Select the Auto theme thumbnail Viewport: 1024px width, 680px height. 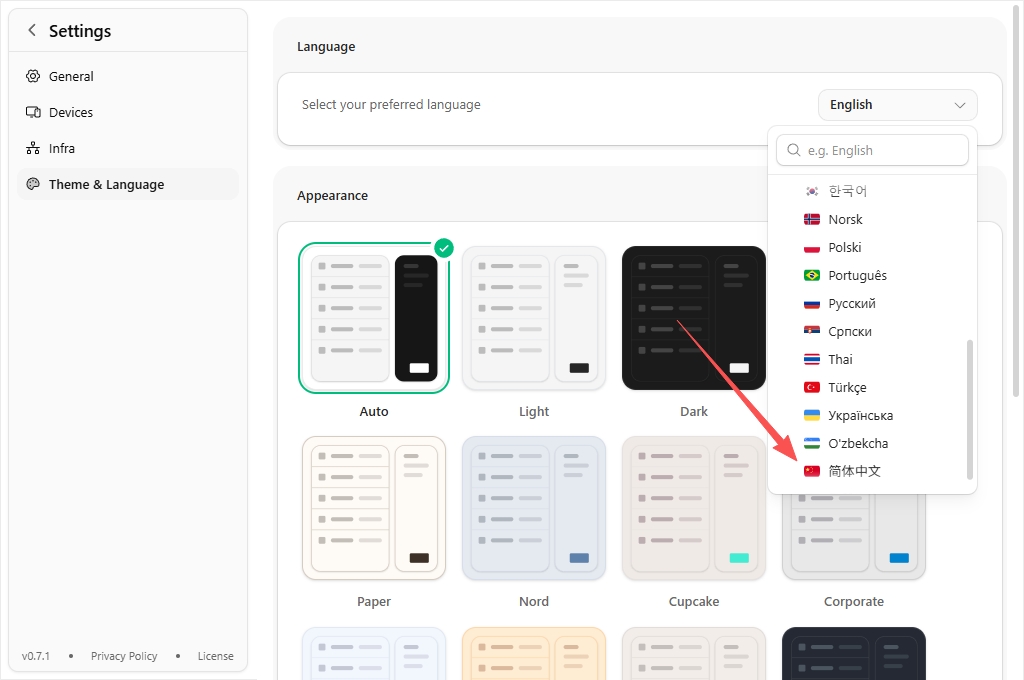[374, 318]
